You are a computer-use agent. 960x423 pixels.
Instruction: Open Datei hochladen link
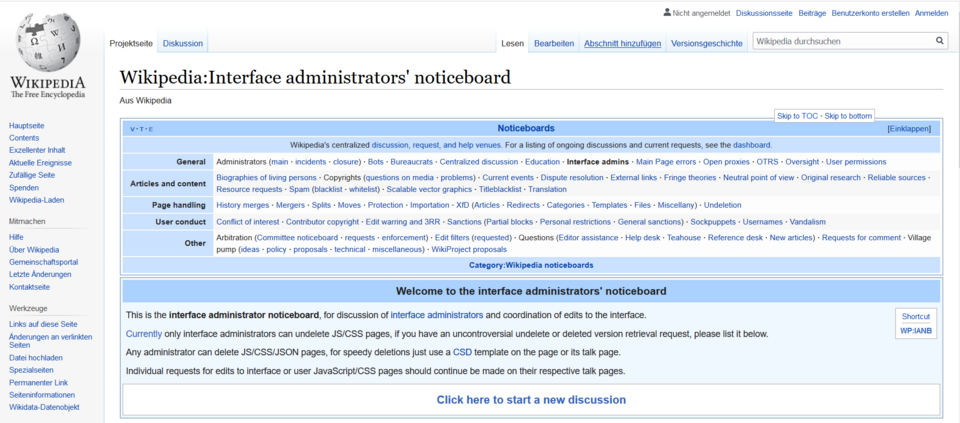click(x=36, y=357)
